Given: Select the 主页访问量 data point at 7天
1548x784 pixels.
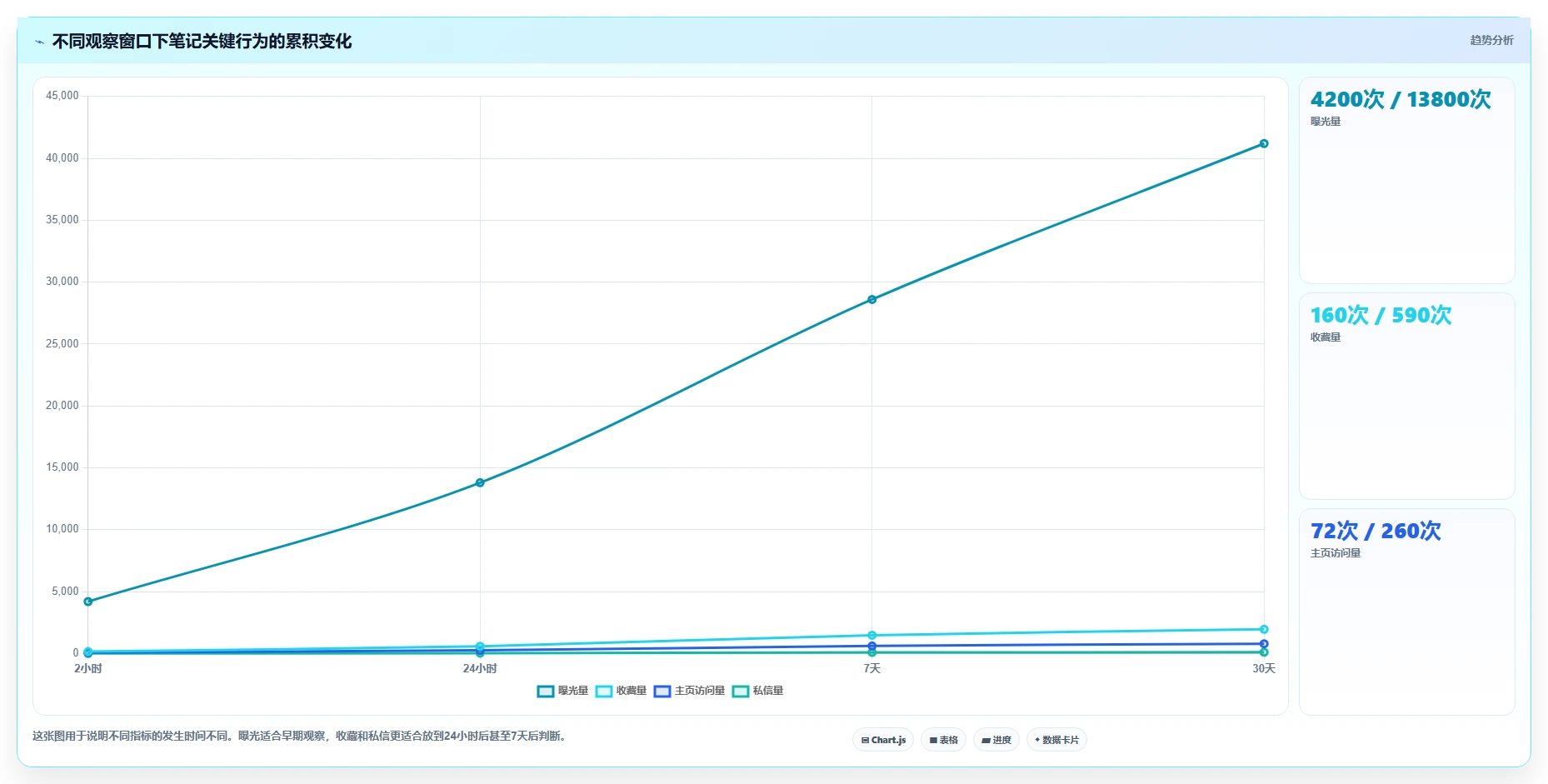Looking at the screenshot, I should [872, 646].
